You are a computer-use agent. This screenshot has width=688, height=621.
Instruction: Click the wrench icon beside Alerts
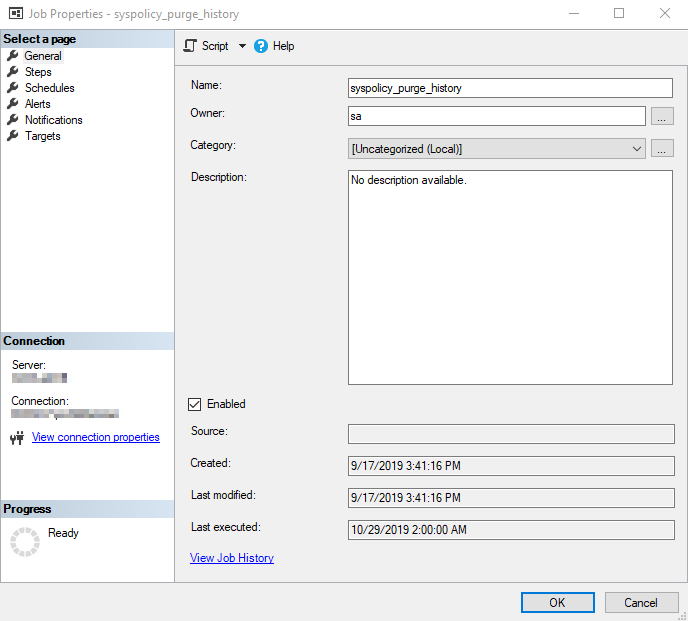click(x=13, y=104)
